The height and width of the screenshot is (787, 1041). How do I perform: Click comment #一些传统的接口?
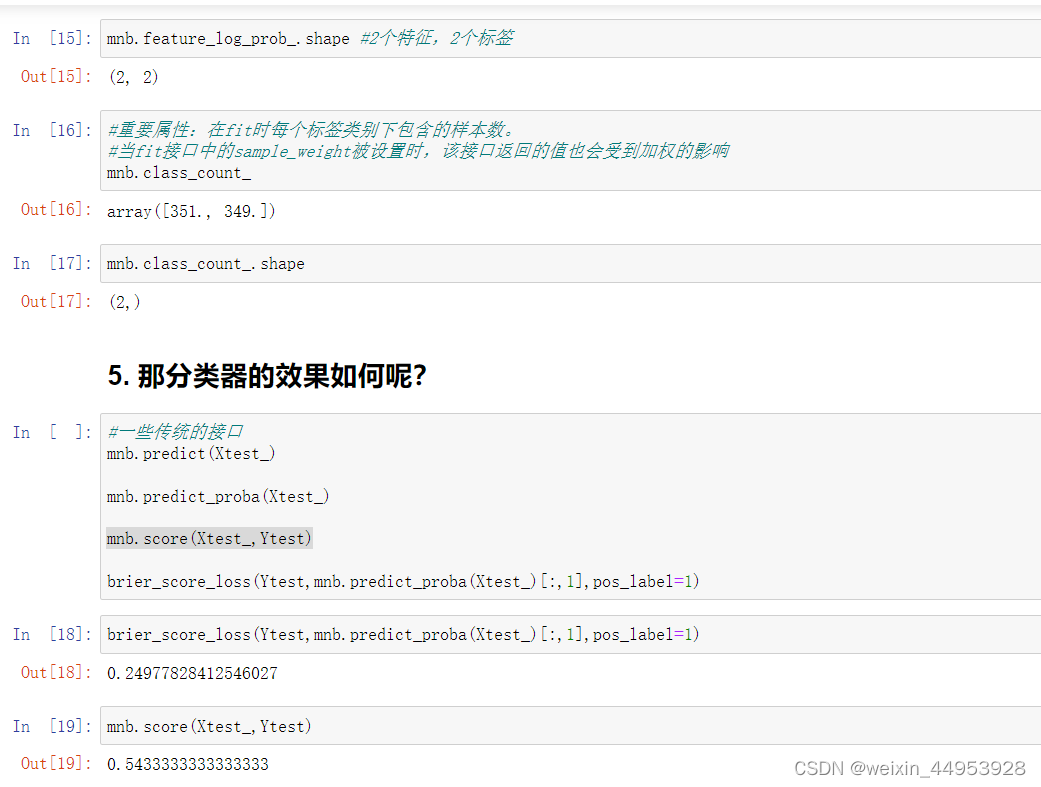(175, 432)
